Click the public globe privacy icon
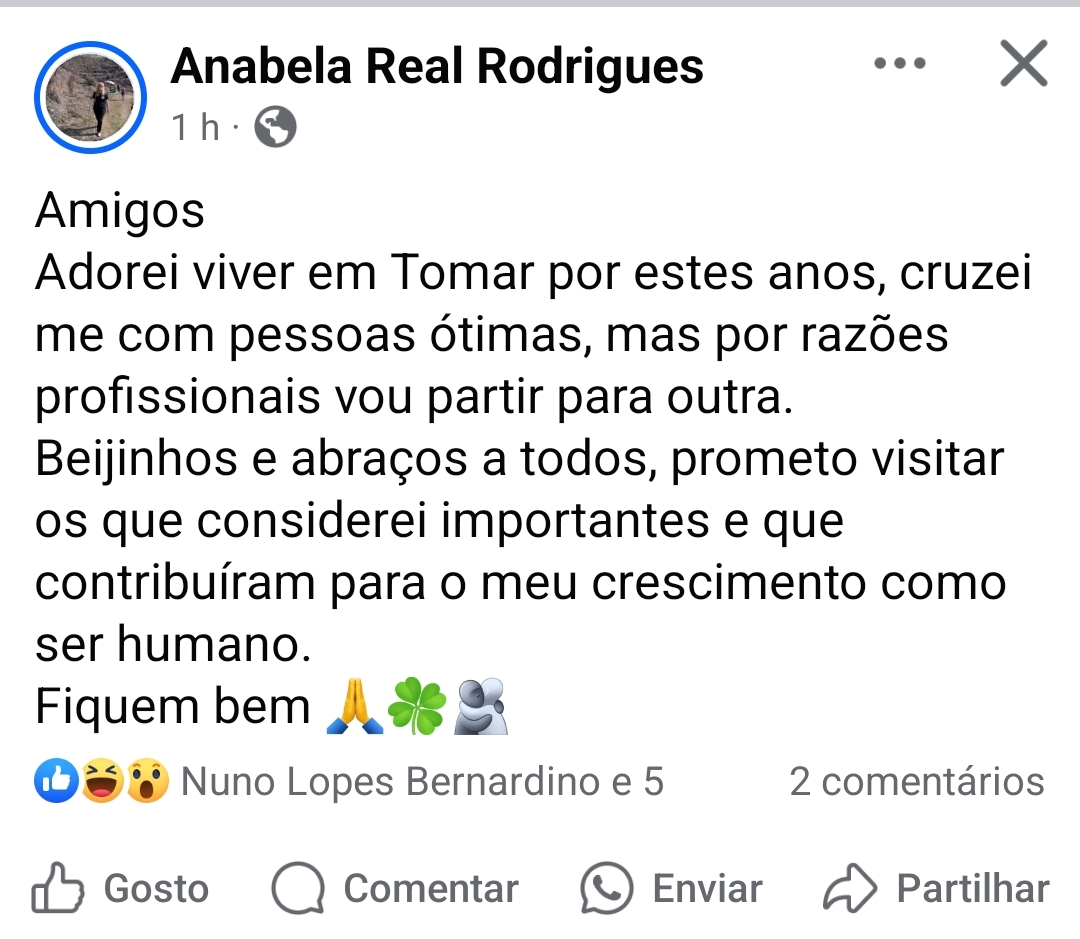Viewport: 1080px width, 939px height. [x=276, y=127]
